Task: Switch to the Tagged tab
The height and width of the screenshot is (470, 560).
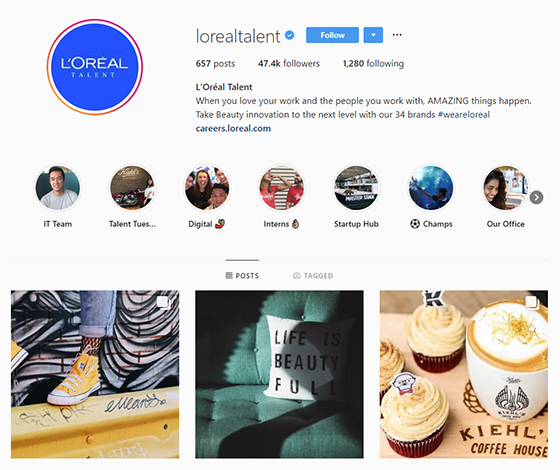Action: tap(313, 275)
